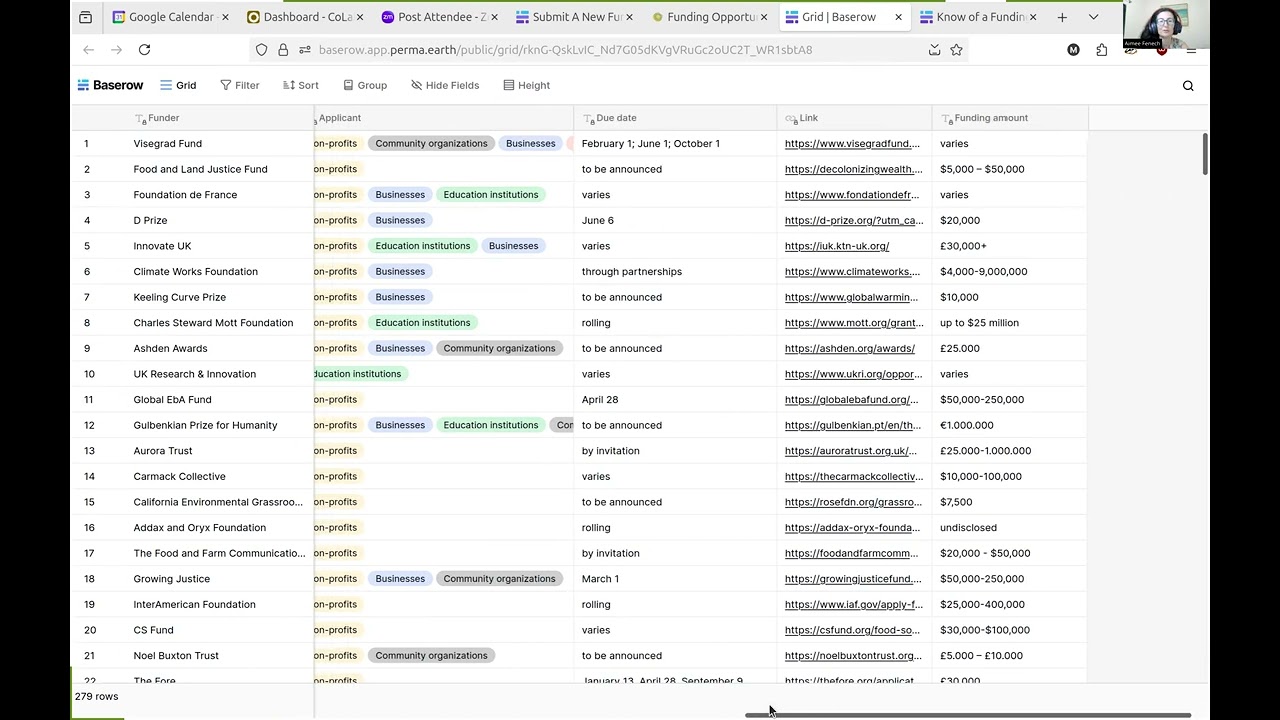The height and width of the screenshot is (720, 1280).
Task: Click the '€1.000.000' funding amount cell
Action: (x=1010, y=425)
